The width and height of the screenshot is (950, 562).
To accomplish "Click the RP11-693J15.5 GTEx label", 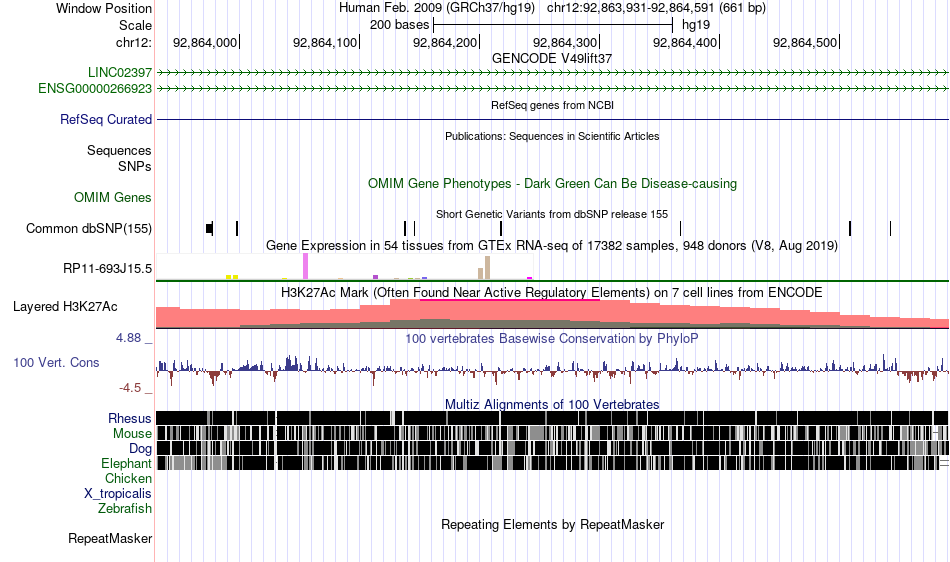I will click(x=107, y=268).
